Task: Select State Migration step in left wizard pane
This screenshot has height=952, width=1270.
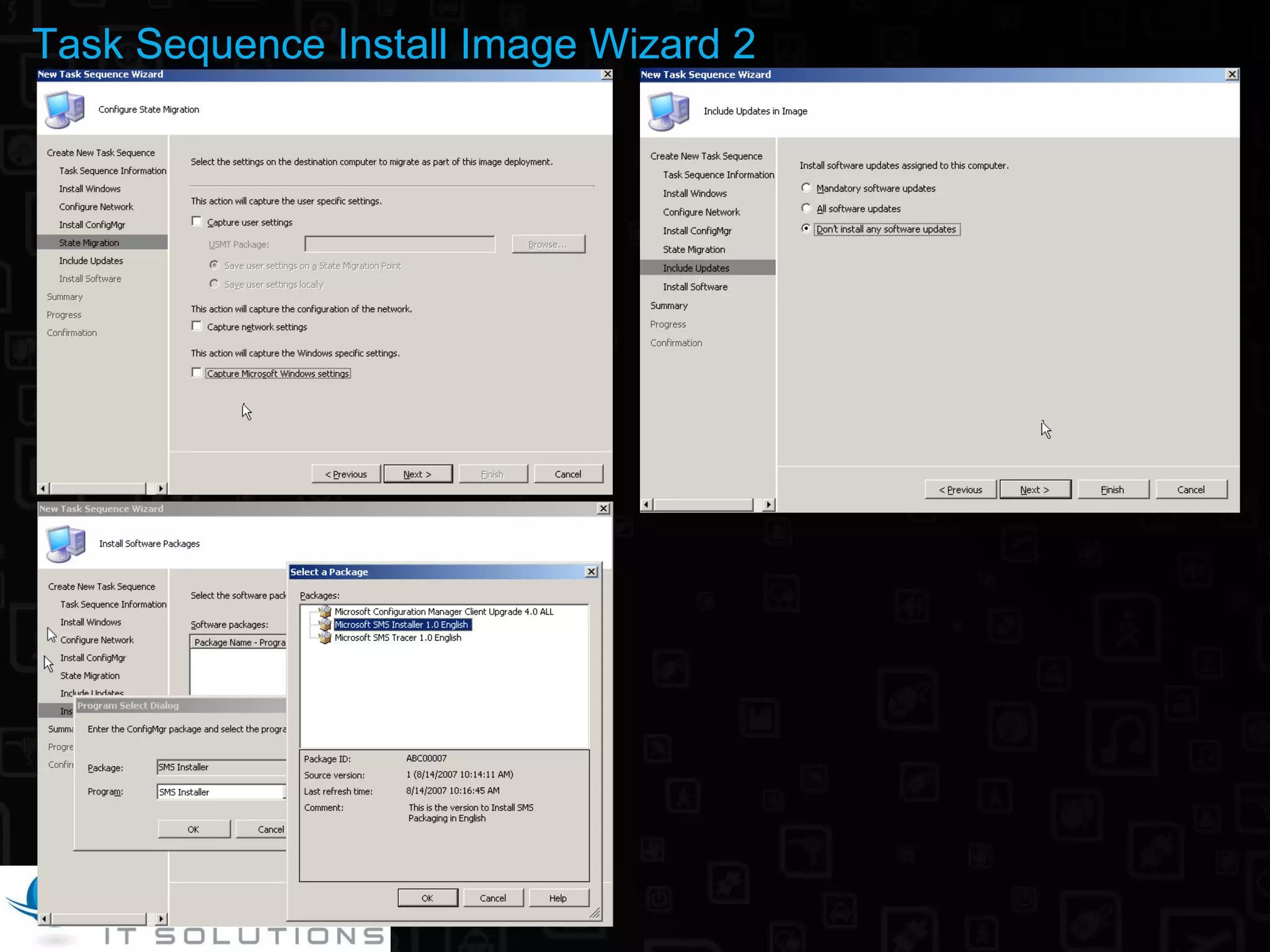Action: 102,243
